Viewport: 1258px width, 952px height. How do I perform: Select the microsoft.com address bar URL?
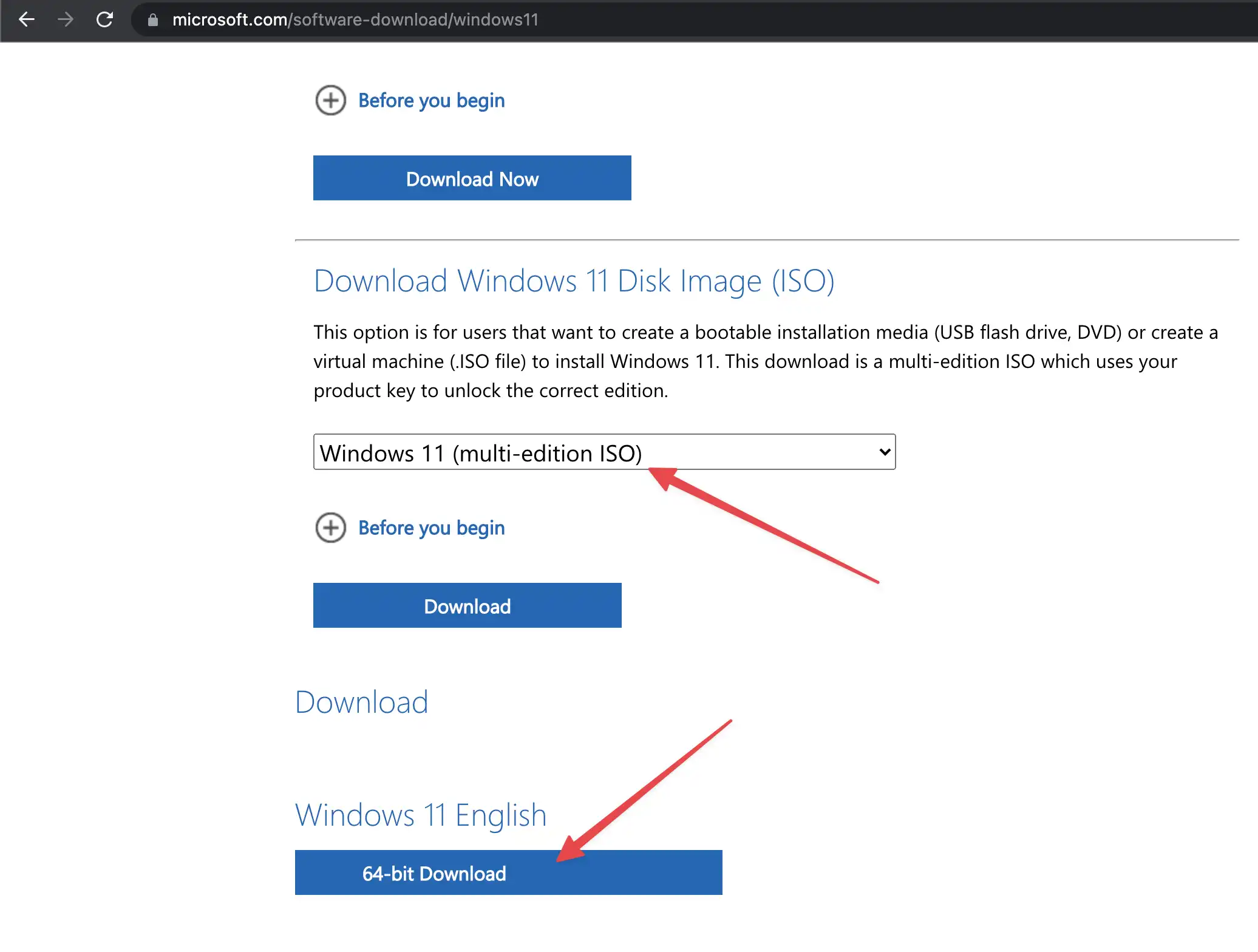pos(355,20)
